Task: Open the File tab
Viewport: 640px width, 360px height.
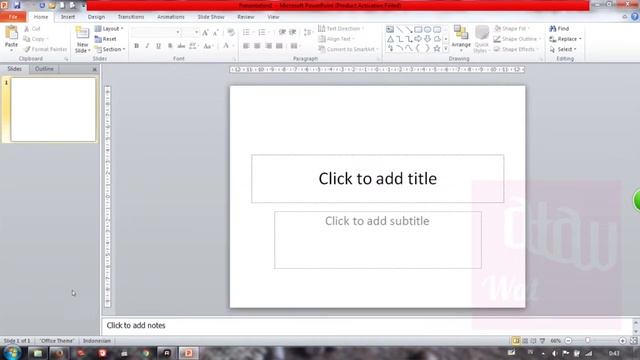Action: click(x=13, y=17)
